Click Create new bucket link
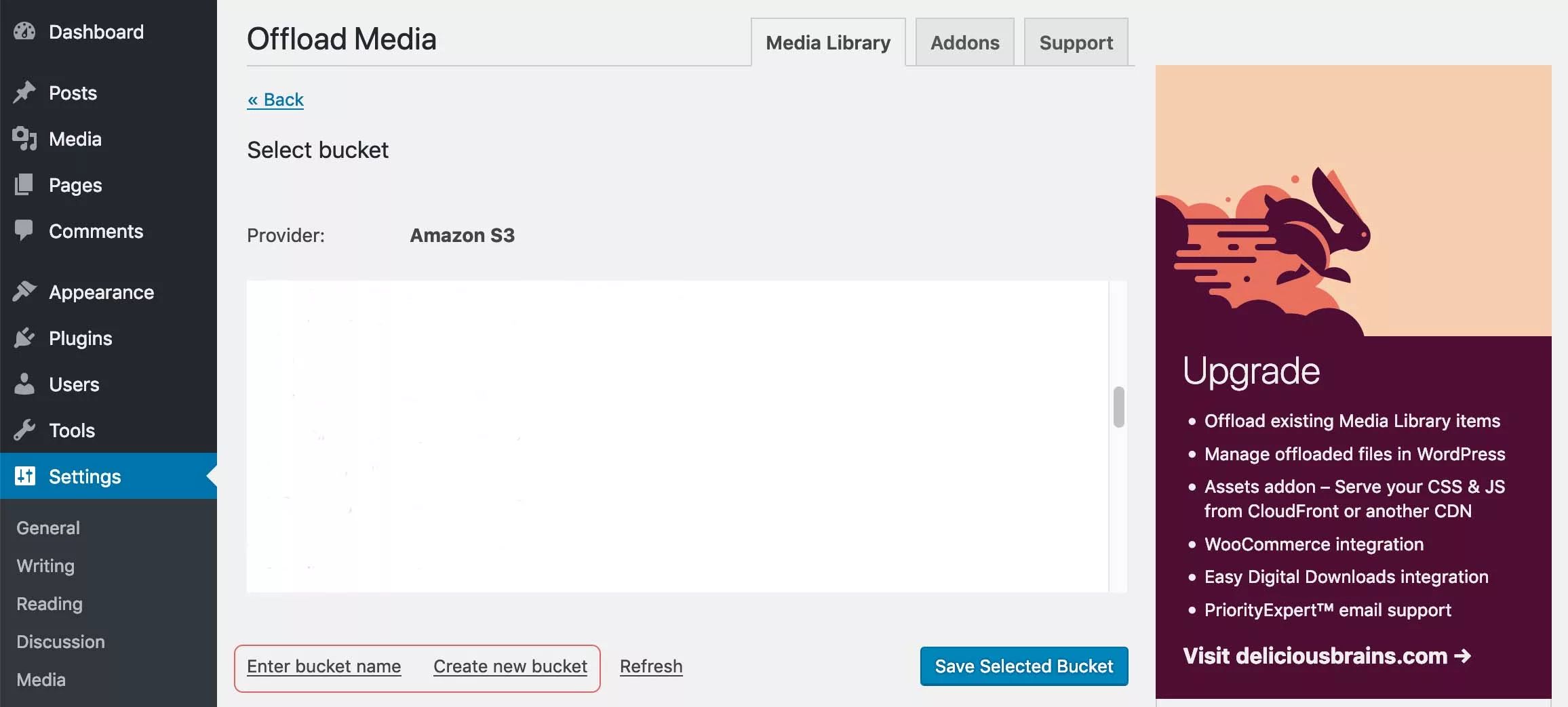 pos(510,666)
